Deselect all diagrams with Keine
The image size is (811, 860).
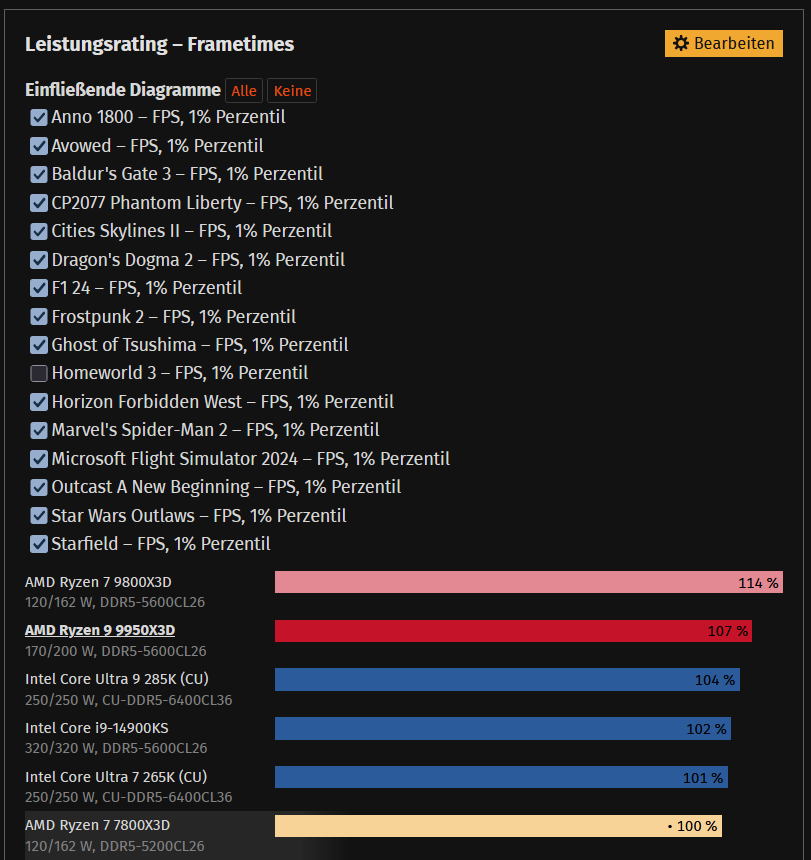pyautogui.click(x=292, y=90)
